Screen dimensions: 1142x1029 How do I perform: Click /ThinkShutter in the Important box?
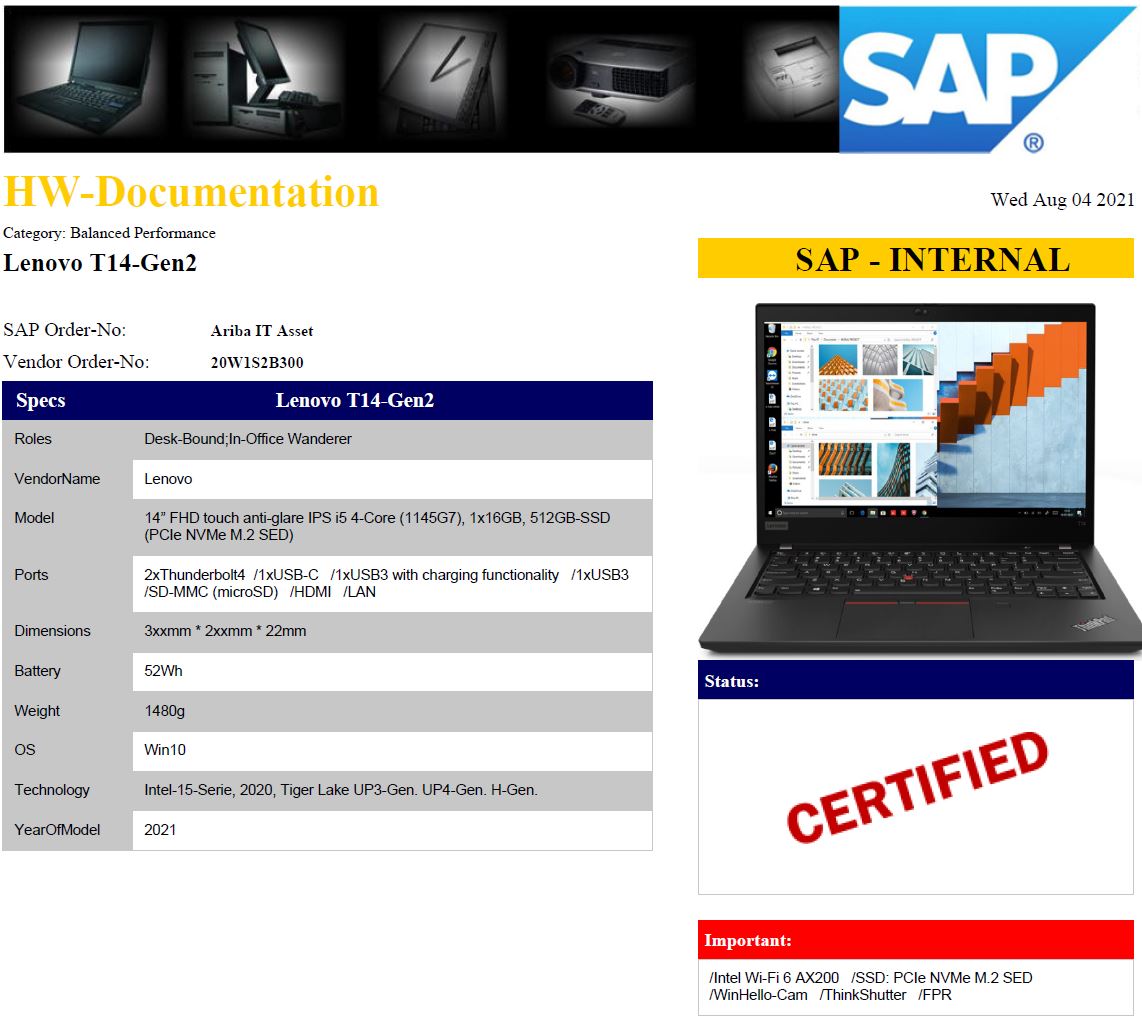point(863,996)
